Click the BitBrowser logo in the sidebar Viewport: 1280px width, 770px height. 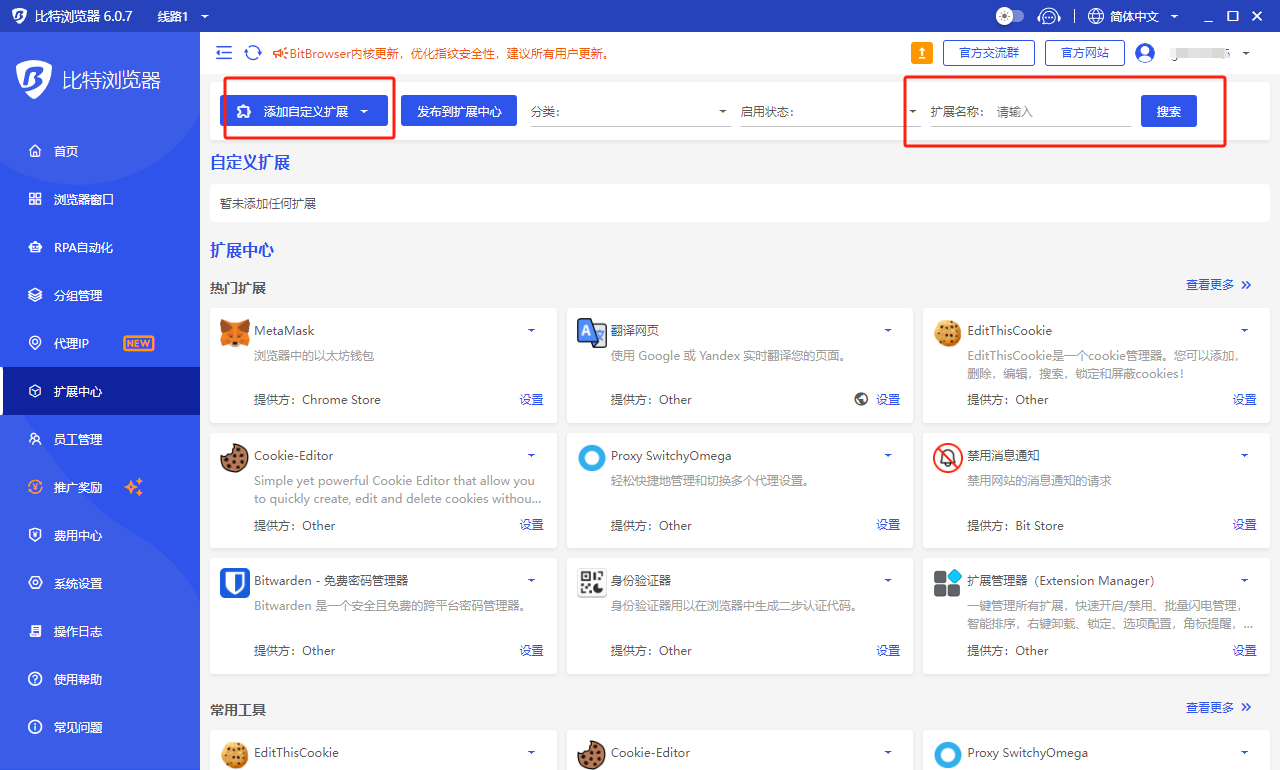[x=33, y=77]
